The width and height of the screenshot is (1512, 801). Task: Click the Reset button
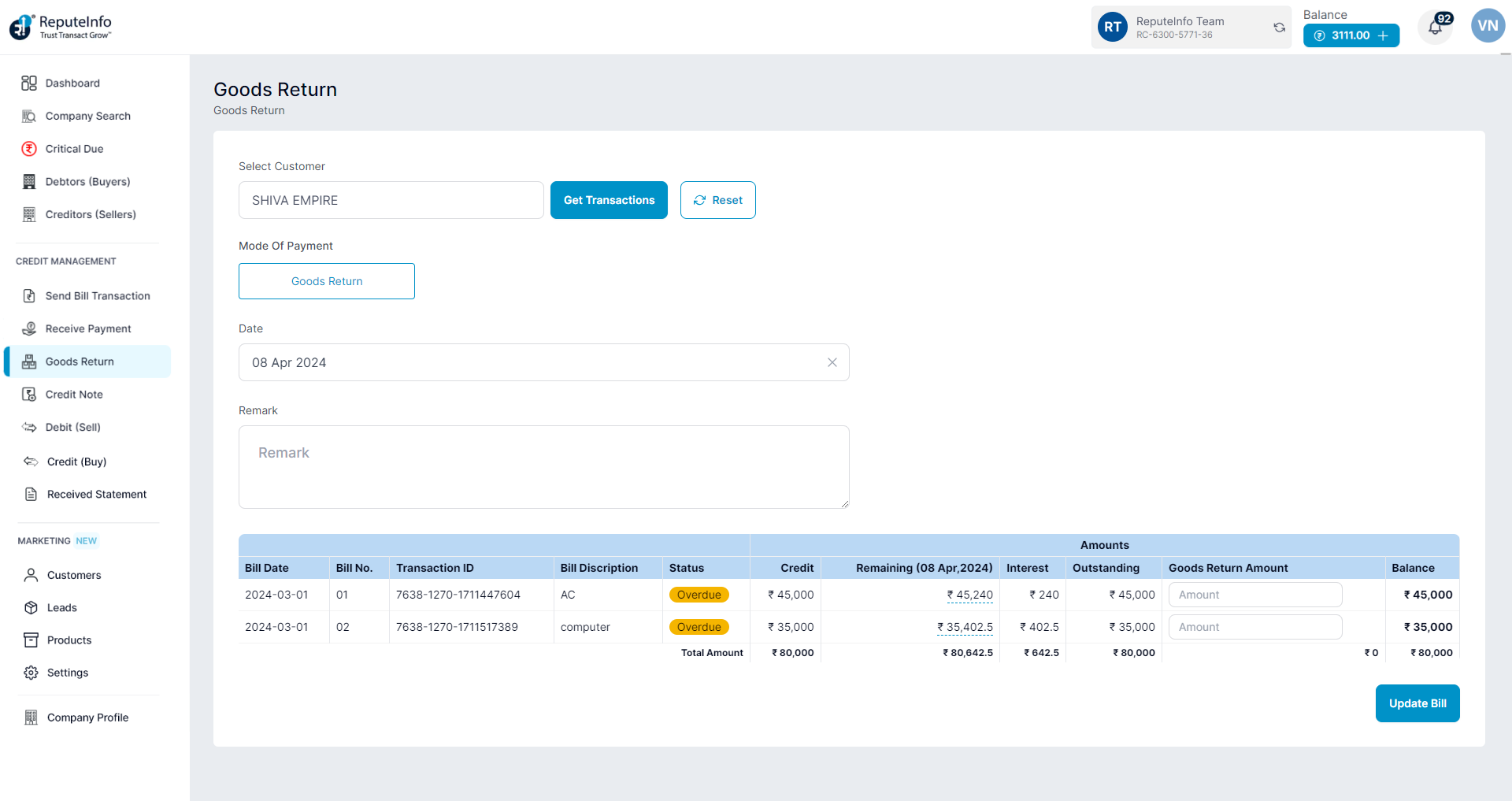[x=717, y=200]
